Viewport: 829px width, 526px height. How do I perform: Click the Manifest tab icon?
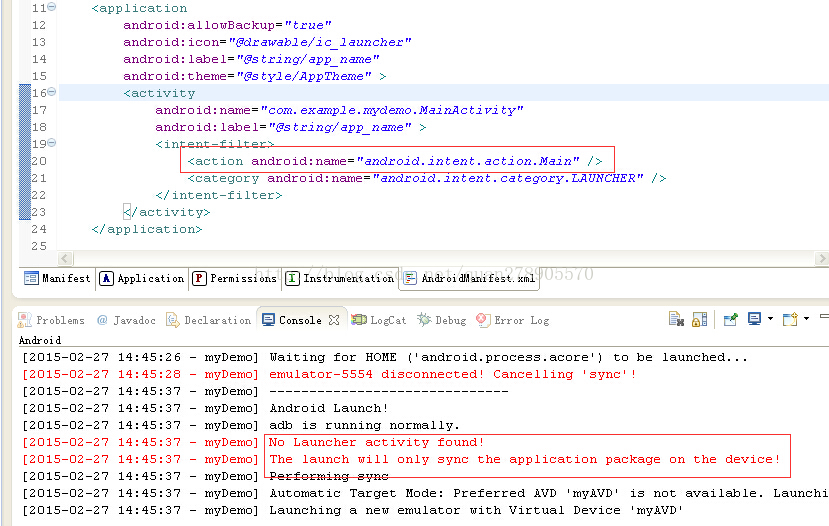(x=31, y=278)
